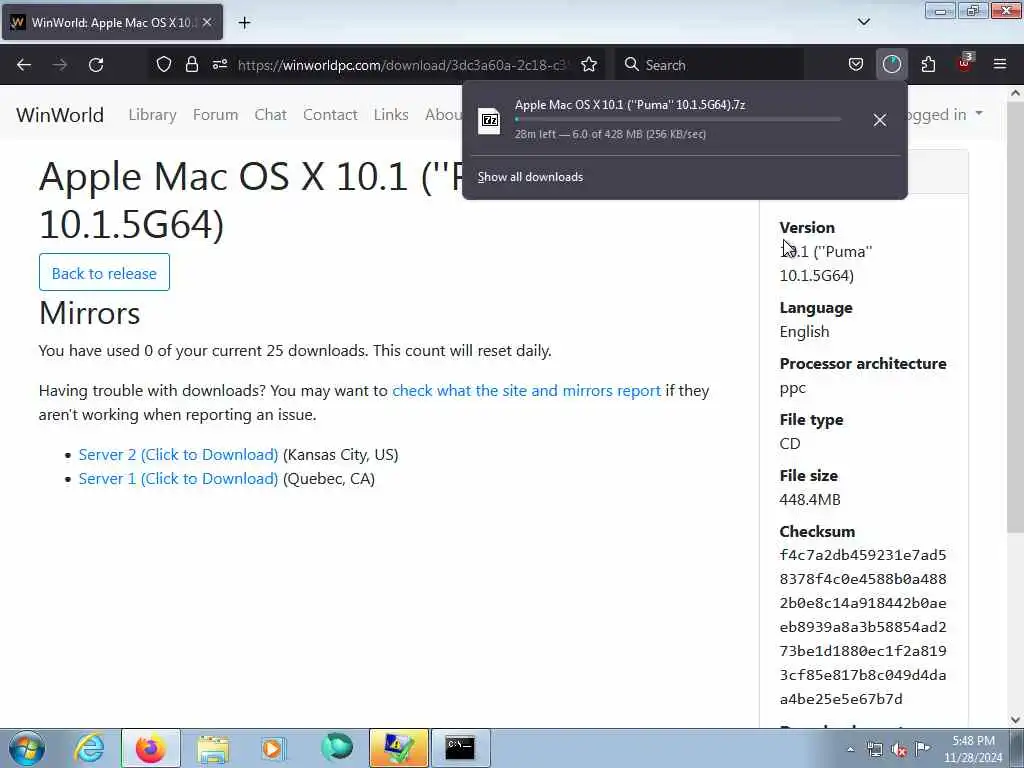1024x768 pixels.
Task: Bookmark this page with the star icon
Action: [589, 64]
